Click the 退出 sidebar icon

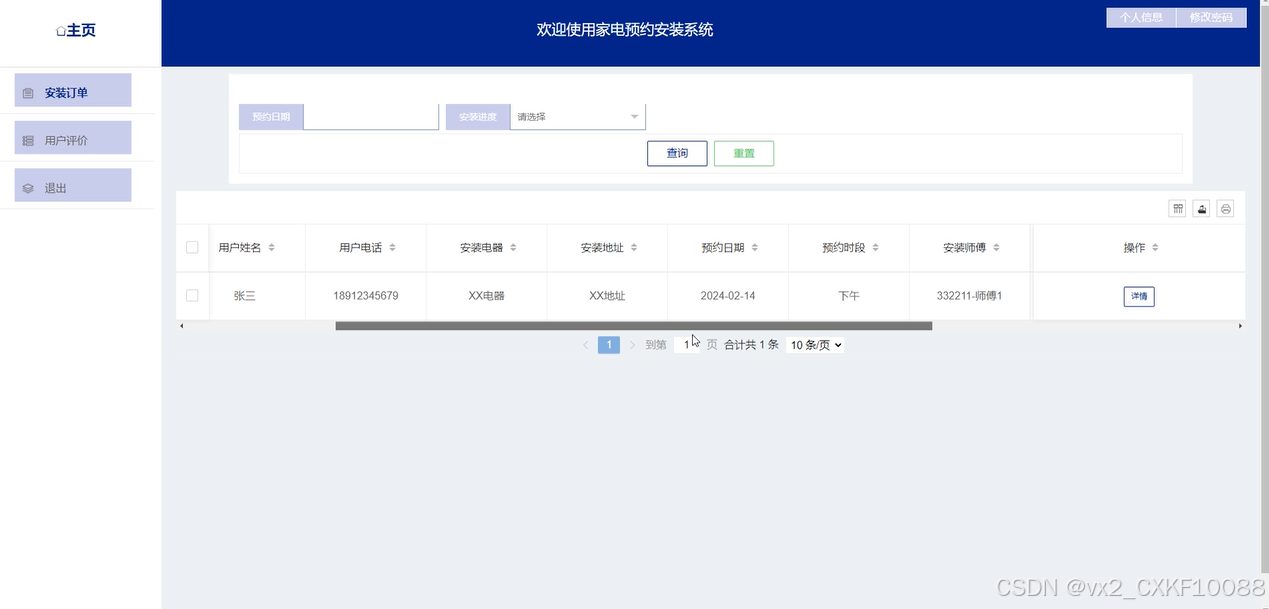[28, 188]
